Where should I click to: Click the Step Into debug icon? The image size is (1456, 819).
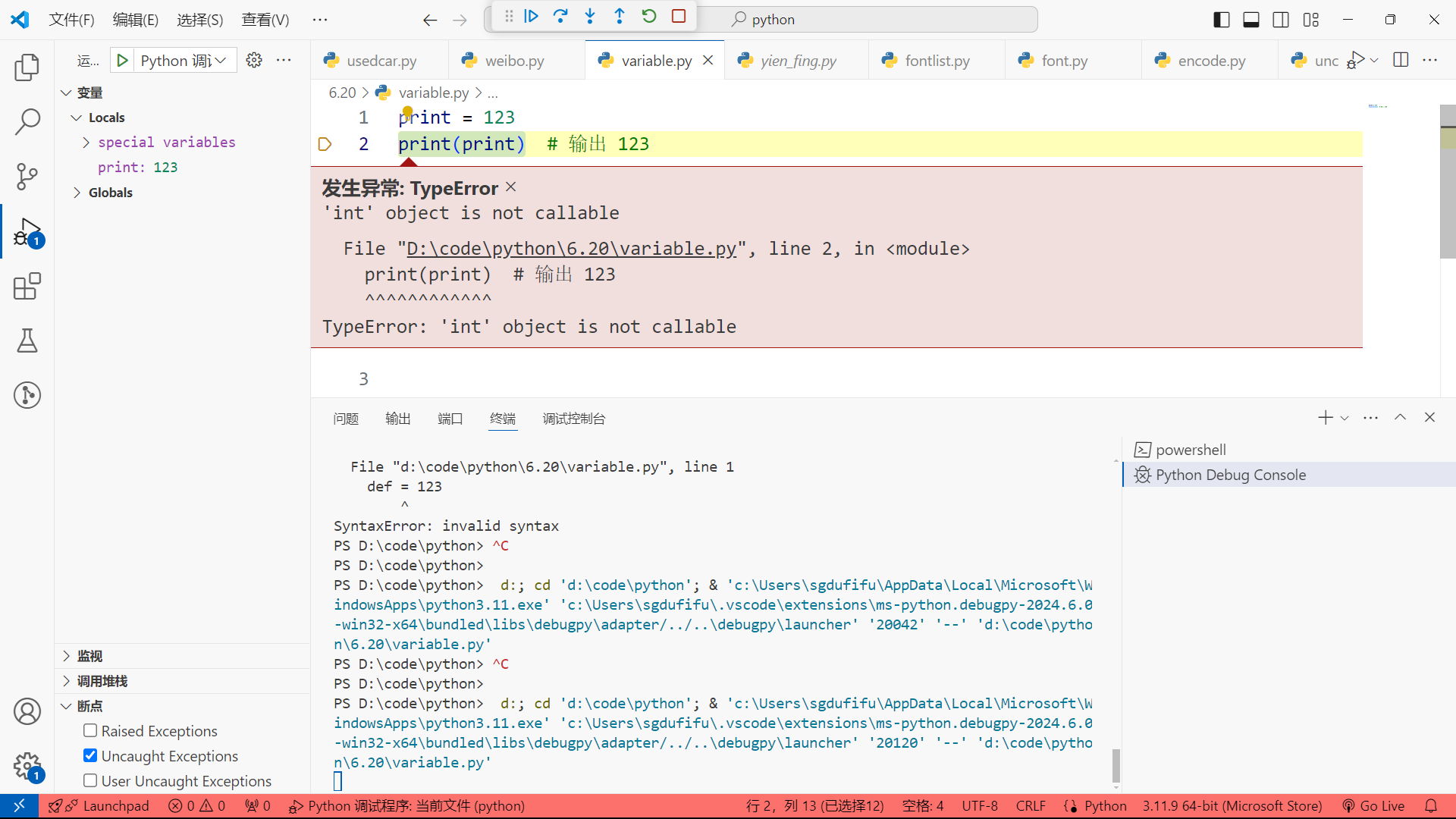(x=590, y=17)
